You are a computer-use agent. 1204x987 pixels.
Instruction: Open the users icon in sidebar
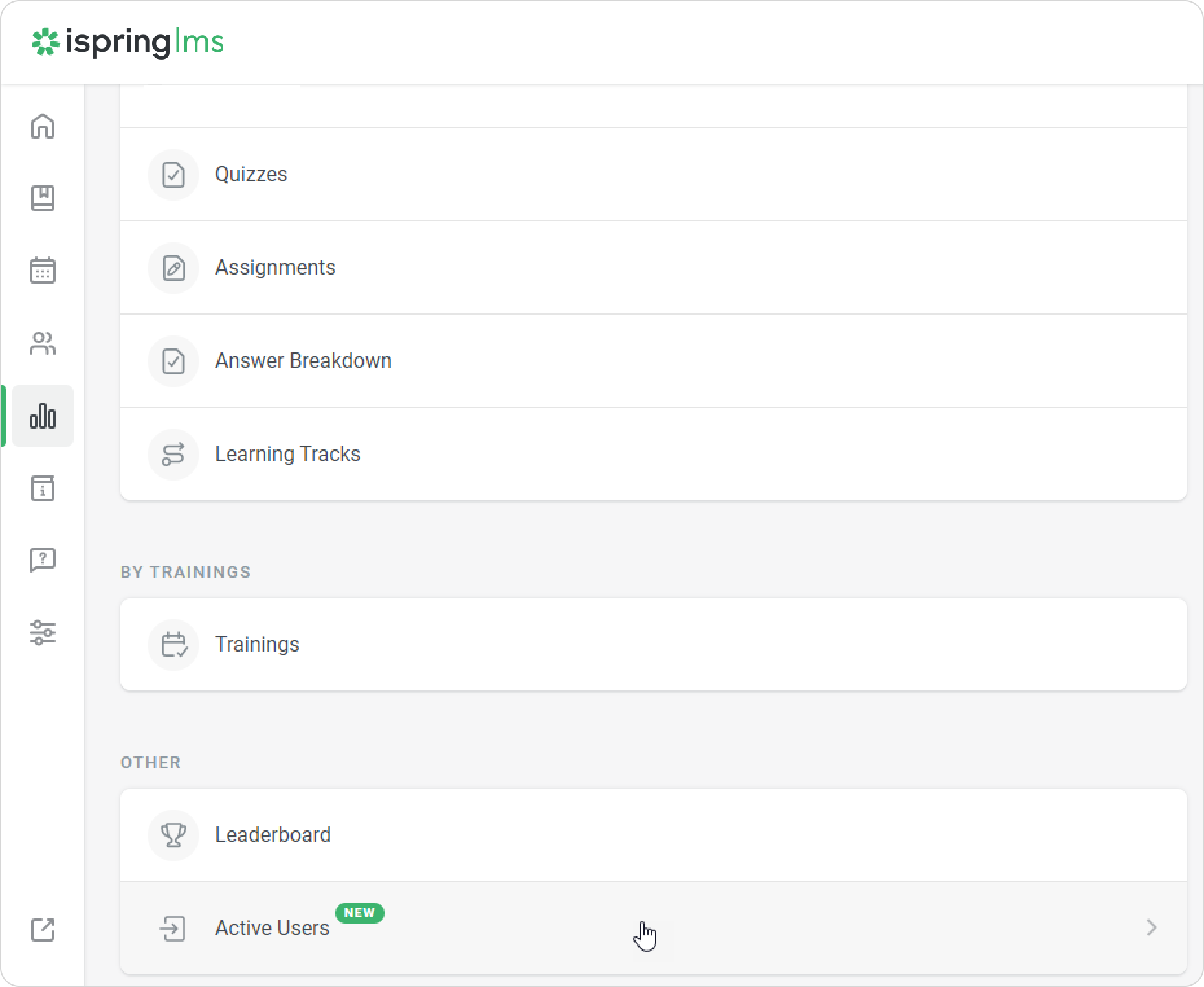tap(43, 343)
